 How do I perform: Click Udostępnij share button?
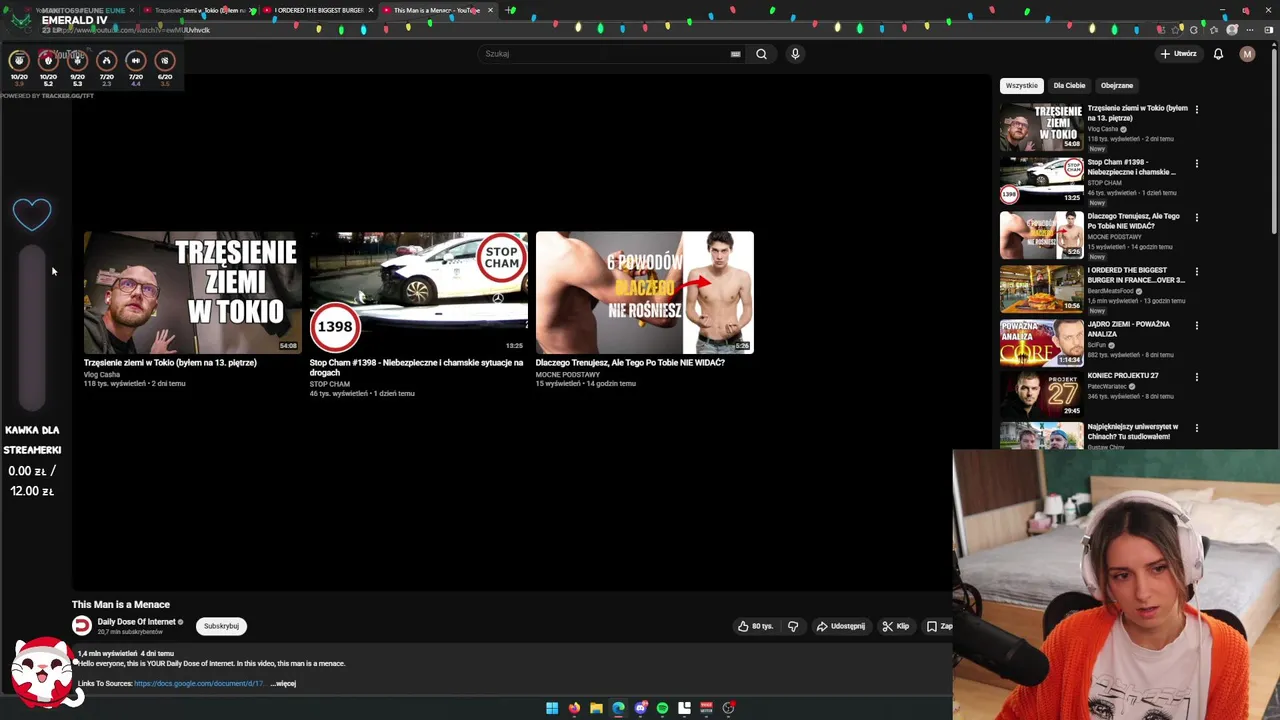pyautogui.click(x=840, y=626)
